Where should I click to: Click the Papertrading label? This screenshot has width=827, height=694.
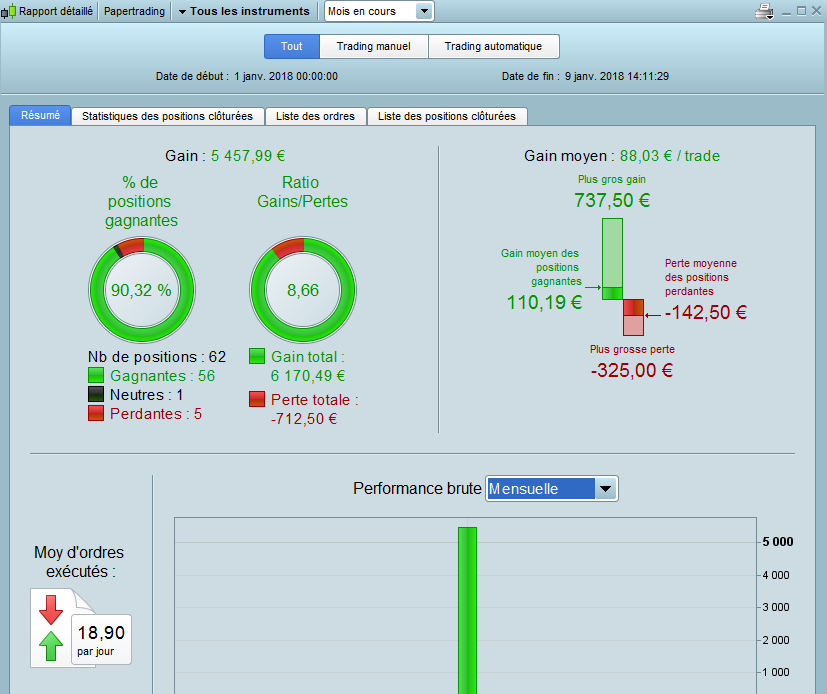click(x=134, y=11)
